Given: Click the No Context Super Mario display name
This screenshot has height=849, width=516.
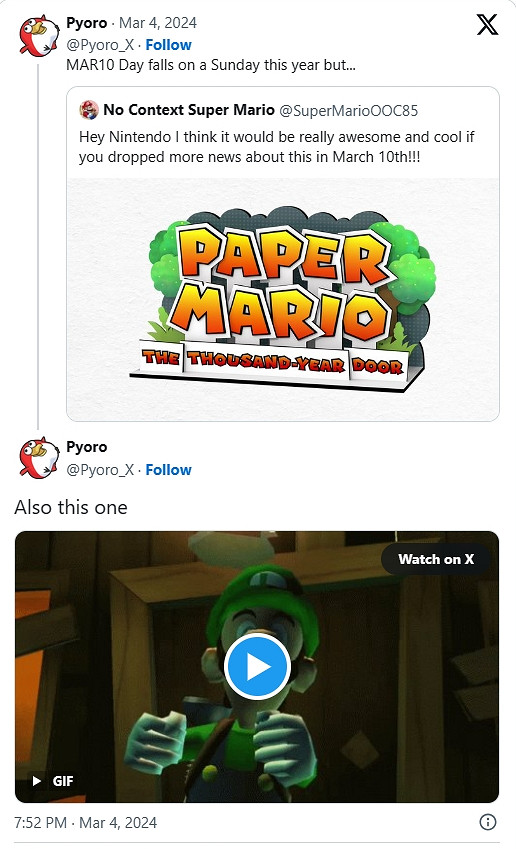Looking at the screenshot, I should [x=189, y=110].
